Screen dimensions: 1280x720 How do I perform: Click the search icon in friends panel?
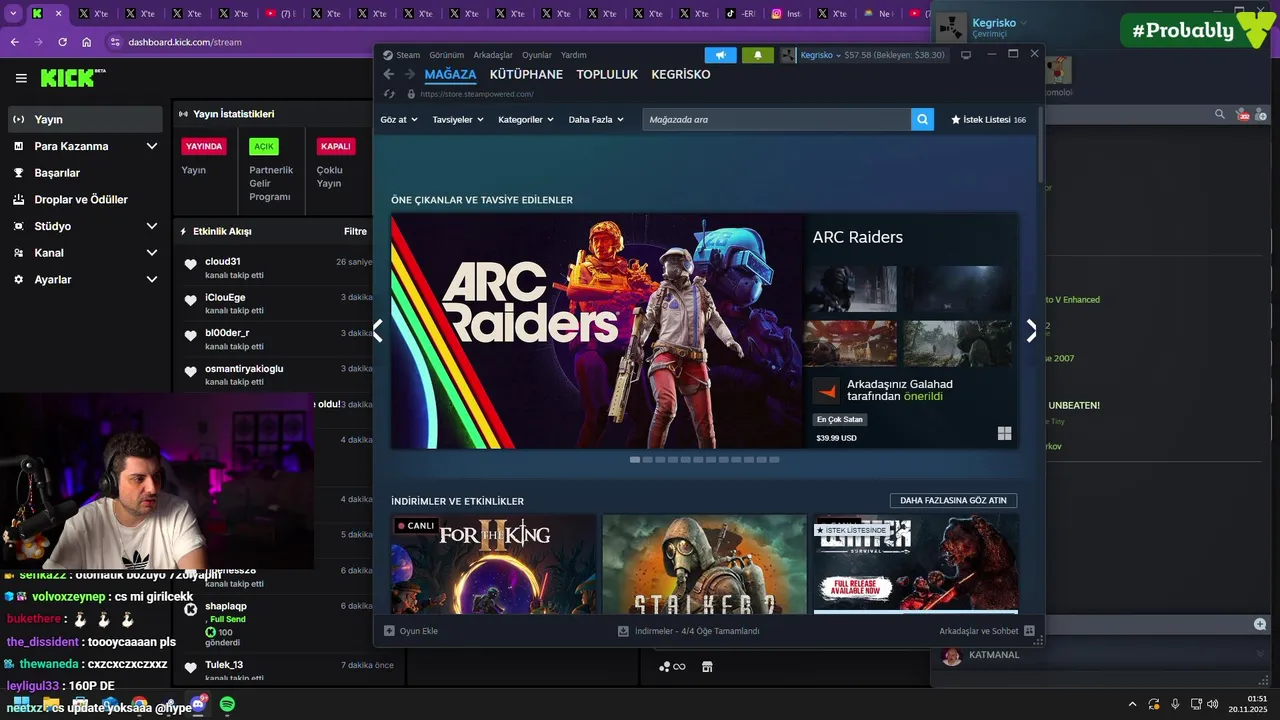[x=1219, y=114]
